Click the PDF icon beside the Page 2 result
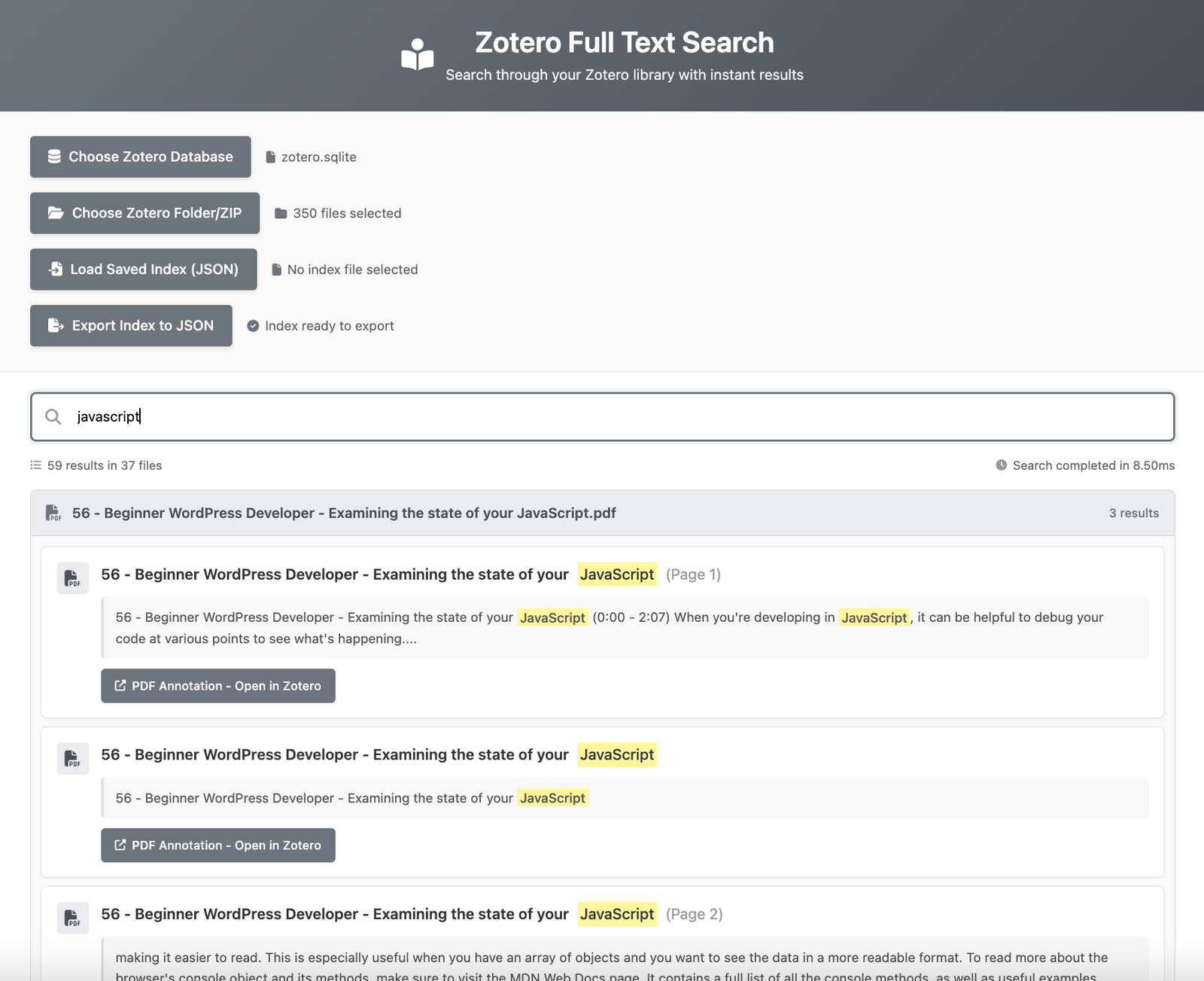The width and height of the screenshot is (1204, 981). coord(73,918)
